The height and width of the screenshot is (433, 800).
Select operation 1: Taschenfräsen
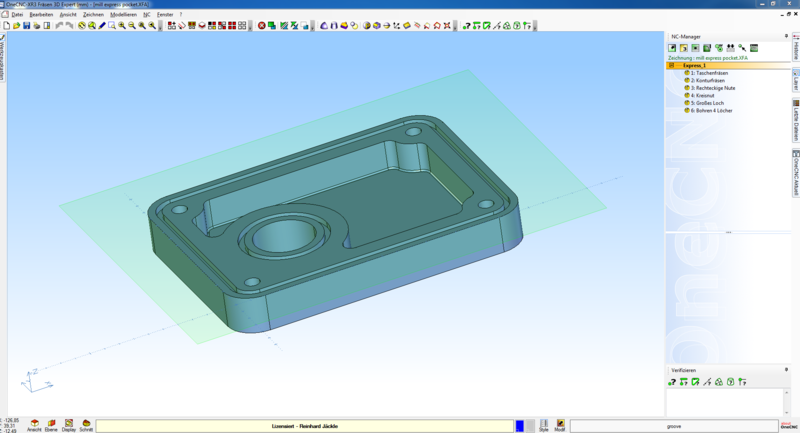coord(712,73)
